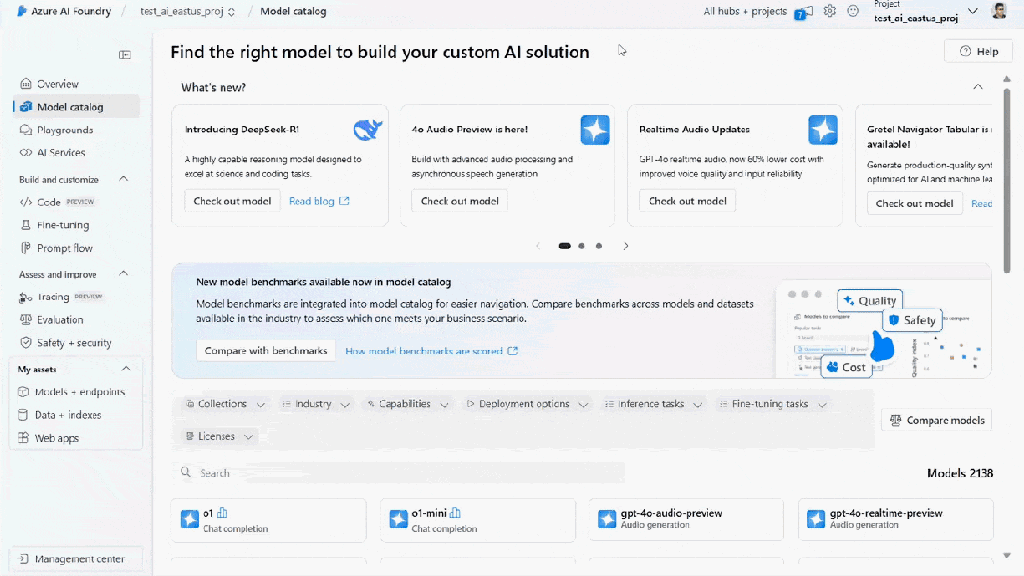This screenshot has width=1024, height=576.
Task: Open the notifications icon with badge 7
Action: [x=804, y=12]
